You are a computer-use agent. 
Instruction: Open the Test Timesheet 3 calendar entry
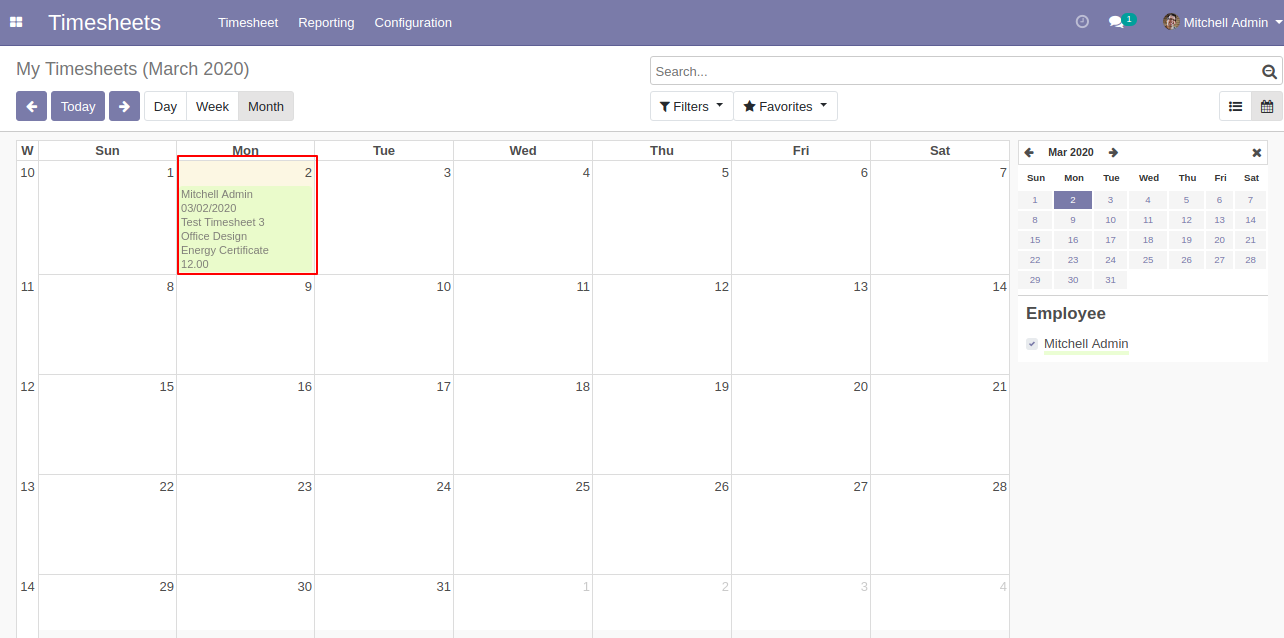[x=246, y=229]
